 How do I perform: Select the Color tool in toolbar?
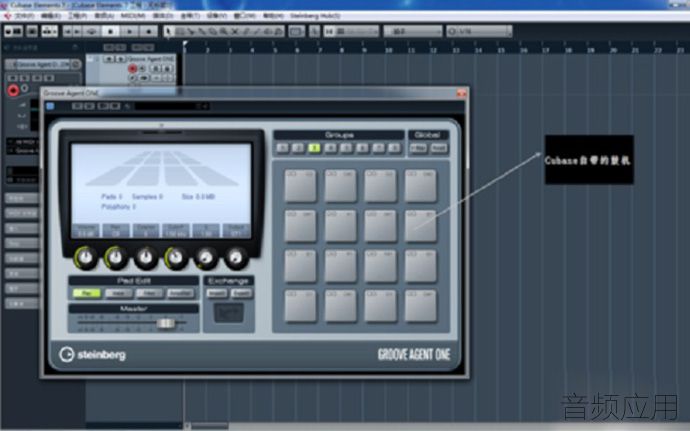coord(279,31)
